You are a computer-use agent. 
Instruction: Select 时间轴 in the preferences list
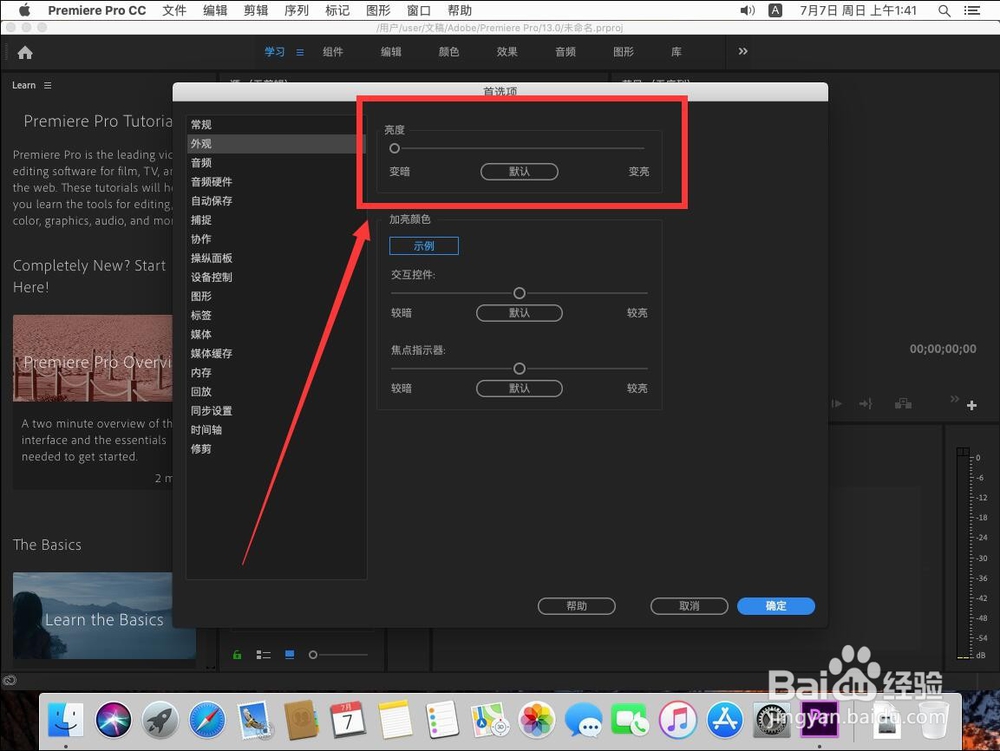[276, 430]
